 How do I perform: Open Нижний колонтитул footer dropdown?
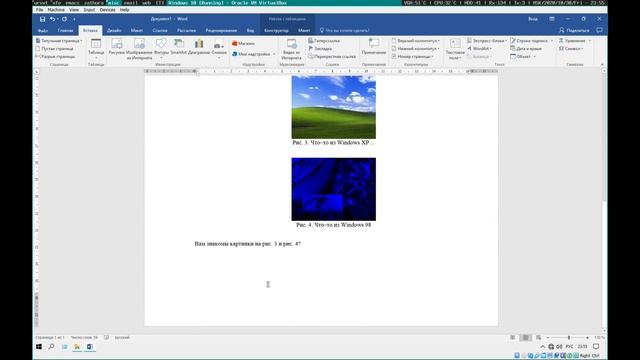pos(416,49)
